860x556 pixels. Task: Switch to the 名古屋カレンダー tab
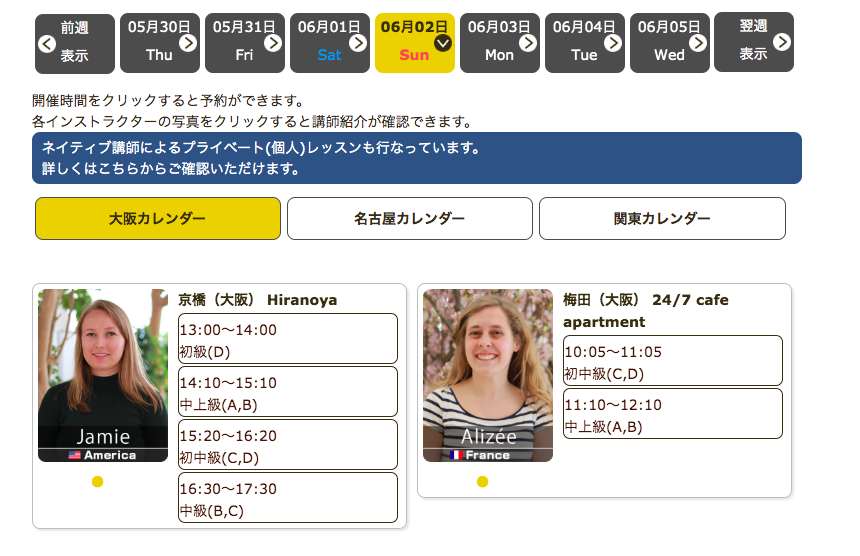(x=410, y=218)
